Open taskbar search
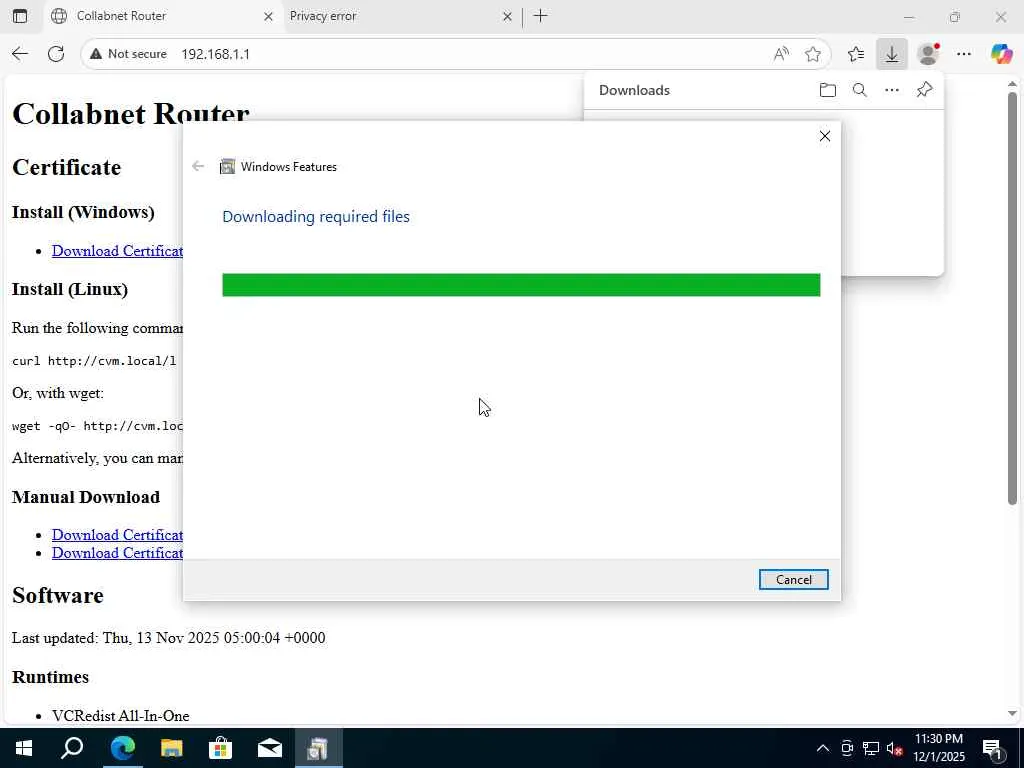This screenshot has height=768, width=1024. pyautogui.click(x=72, y=748)
